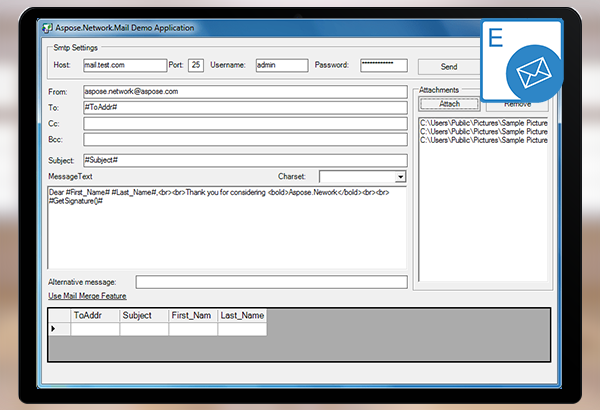This screenshot has height=410, width=600.
Task: Click into the Username field with admin
Action: pyautogui.click(x=282, y=65)
